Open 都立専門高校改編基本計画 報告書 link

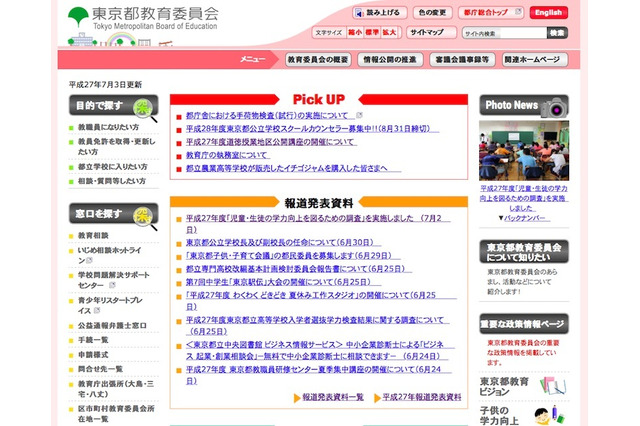[299, 269]
